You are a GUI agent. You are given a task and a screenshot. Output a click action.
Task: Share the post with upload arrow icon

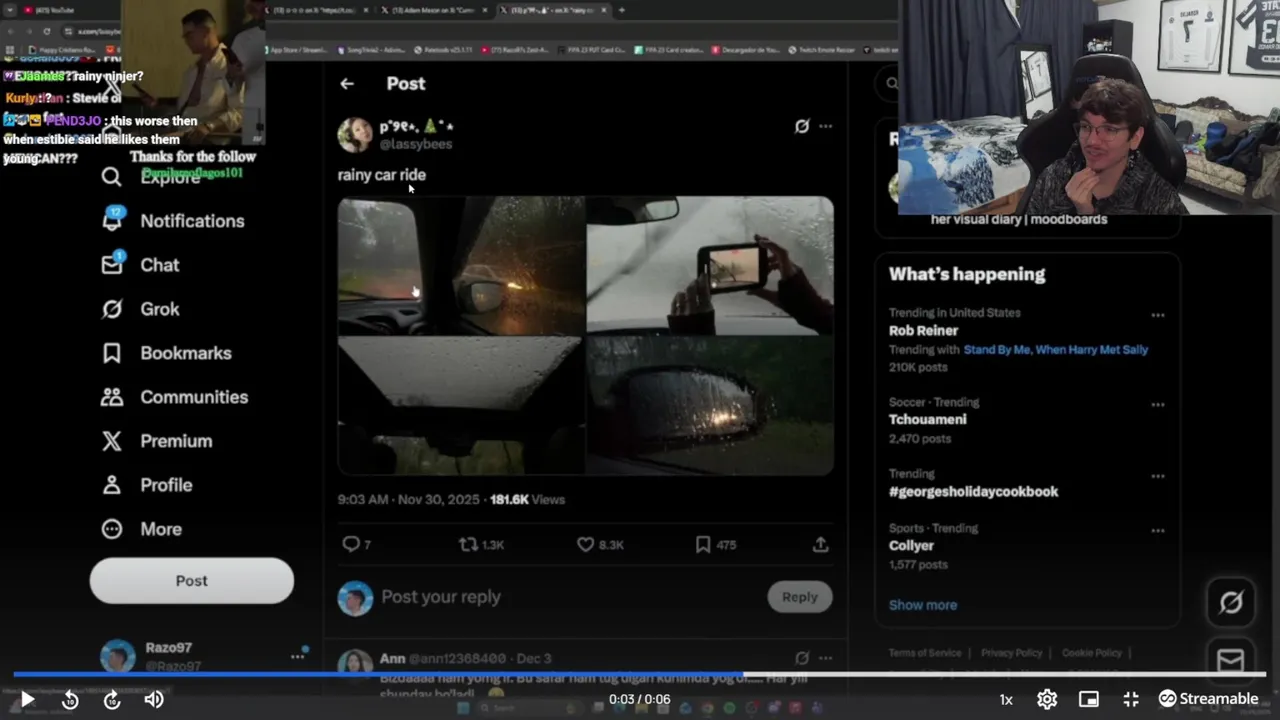pyautogui.click(x=820, y=544)
